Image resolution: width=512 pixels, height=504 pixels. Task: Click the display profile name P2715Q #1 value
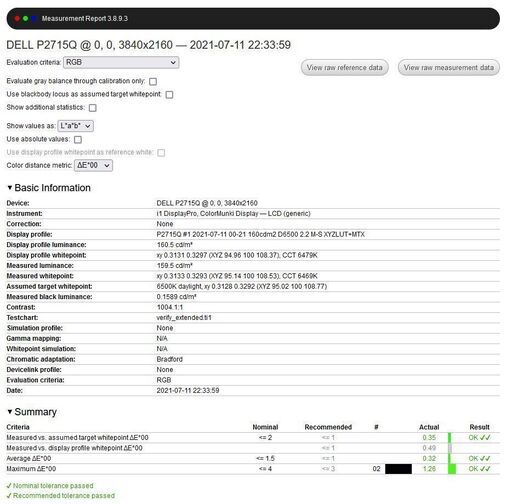pyautogui.click(x=260, y=235)
